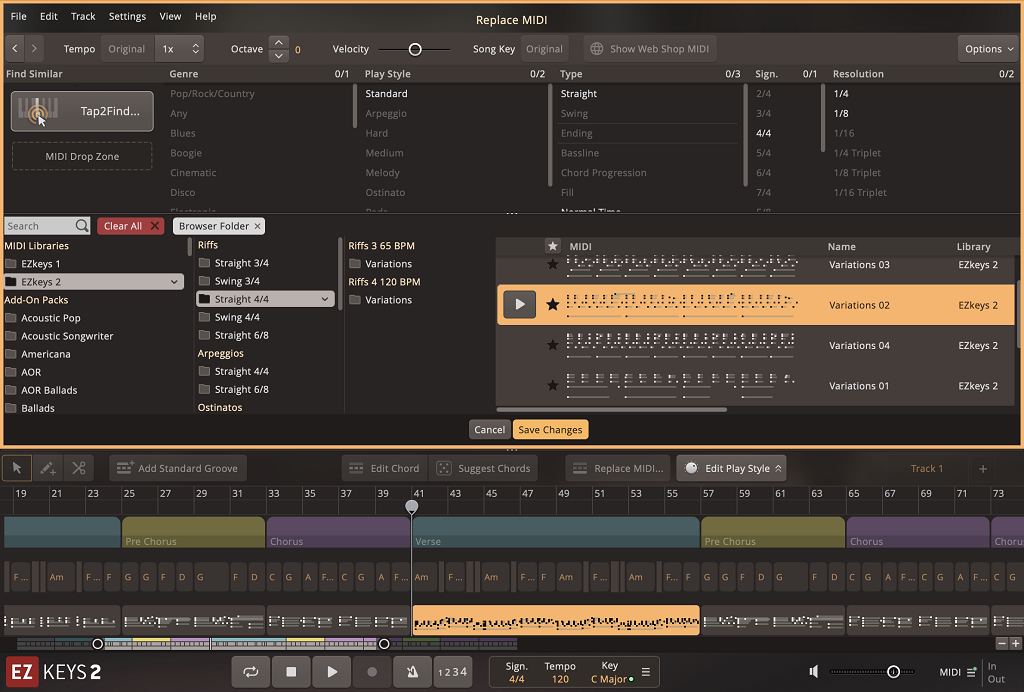Click Save Changes button
The width and height of the screenshot is (1024, 692).
pyautogui.click(x=550, y=430)
